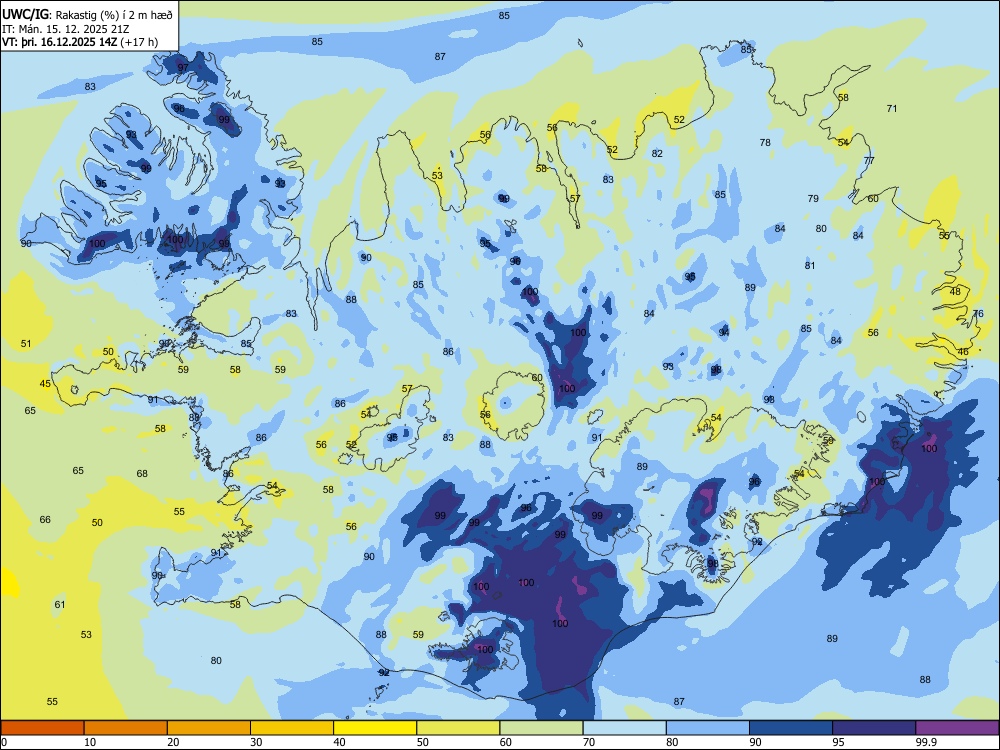This screenshot has height=750, width=1000.
Task: Click legend tick label '99.9'
Action: click(x=925, y=742)
